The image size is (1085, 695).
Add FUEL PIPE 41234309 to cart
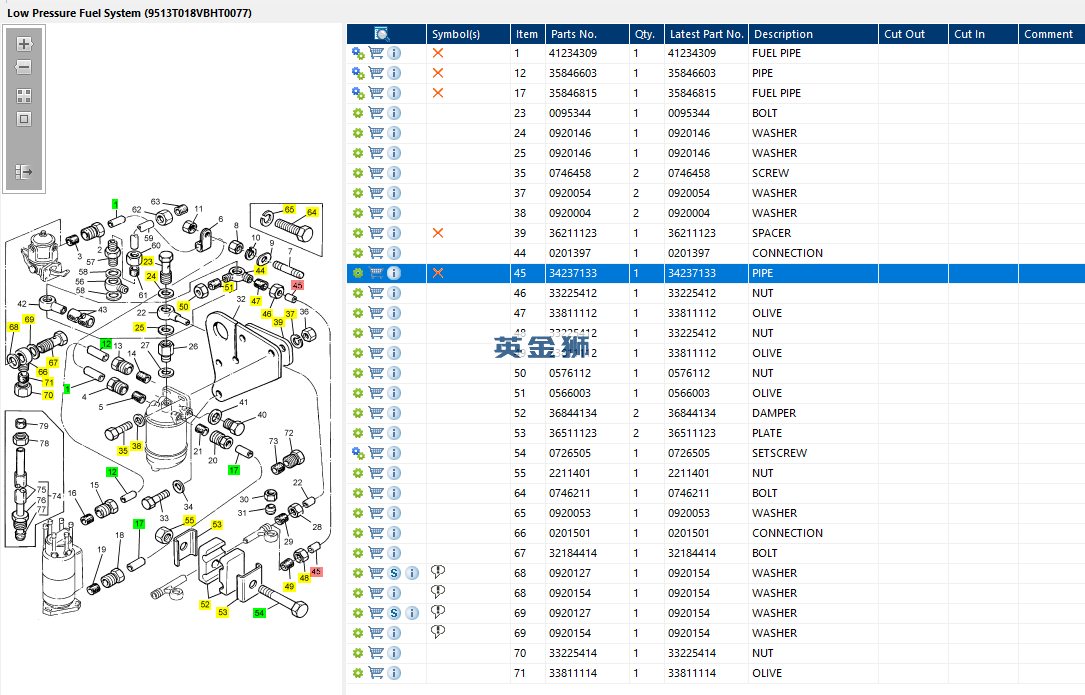click(376, 53)
